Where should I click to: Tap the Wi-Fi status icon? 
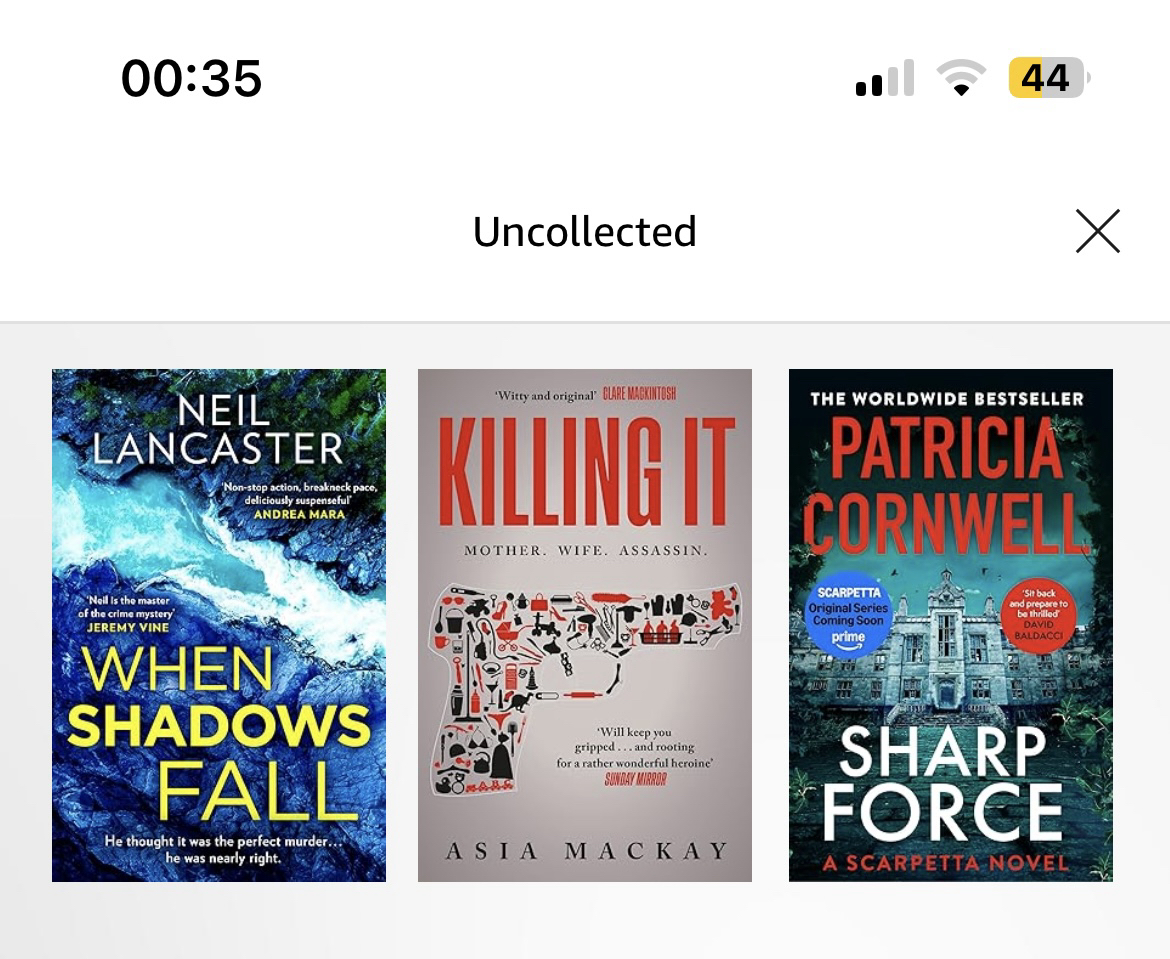click(x=962, y=78)
